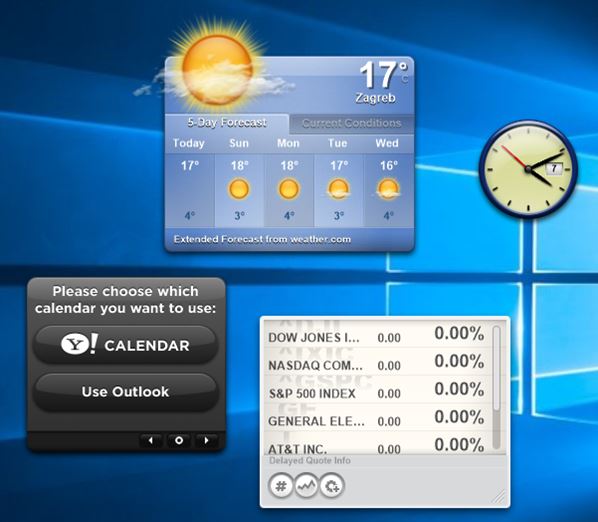Click the Today column header
Screen dimensions: 598x522
coord(189,143)
